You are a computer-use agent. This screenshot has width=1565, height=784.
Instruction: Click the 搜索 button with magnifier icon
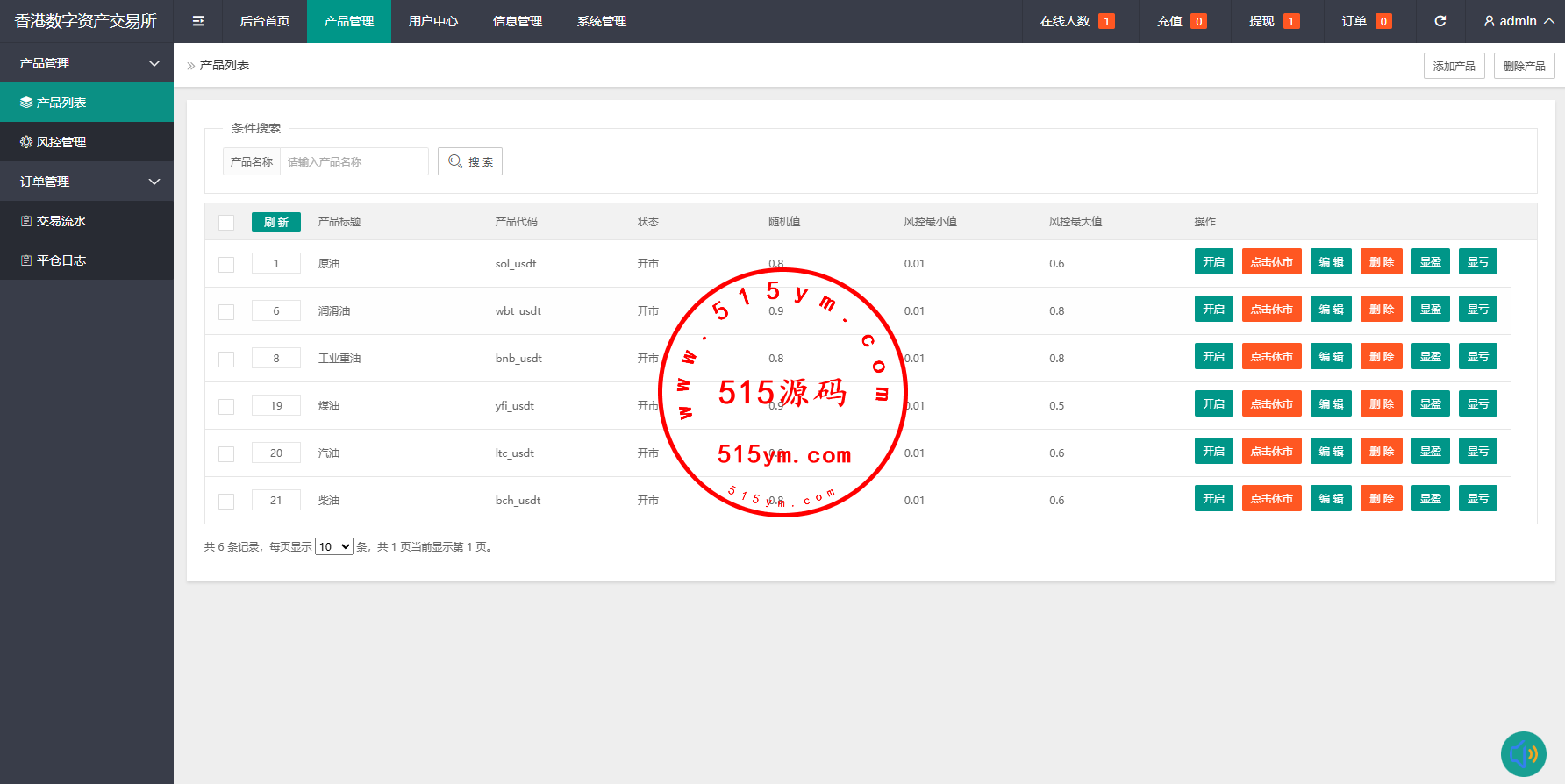(470, 161)
